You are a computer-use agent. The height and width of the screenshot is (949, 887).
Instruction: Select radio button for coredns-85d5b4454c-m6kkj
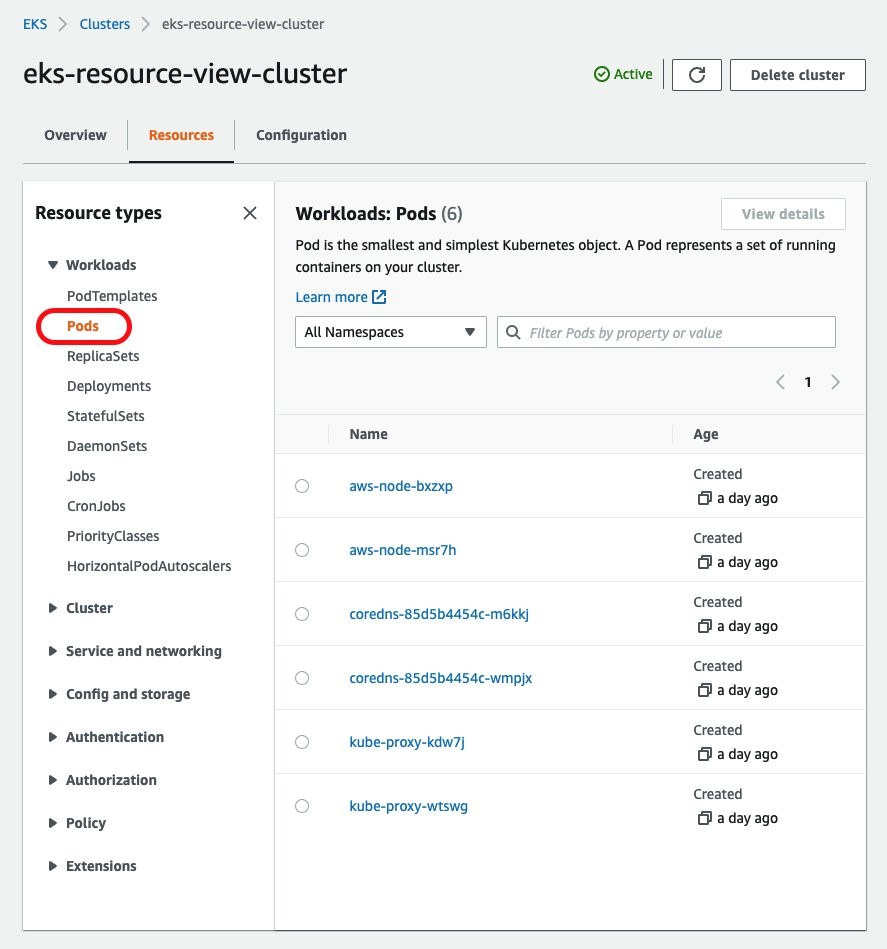click(302, 614)
